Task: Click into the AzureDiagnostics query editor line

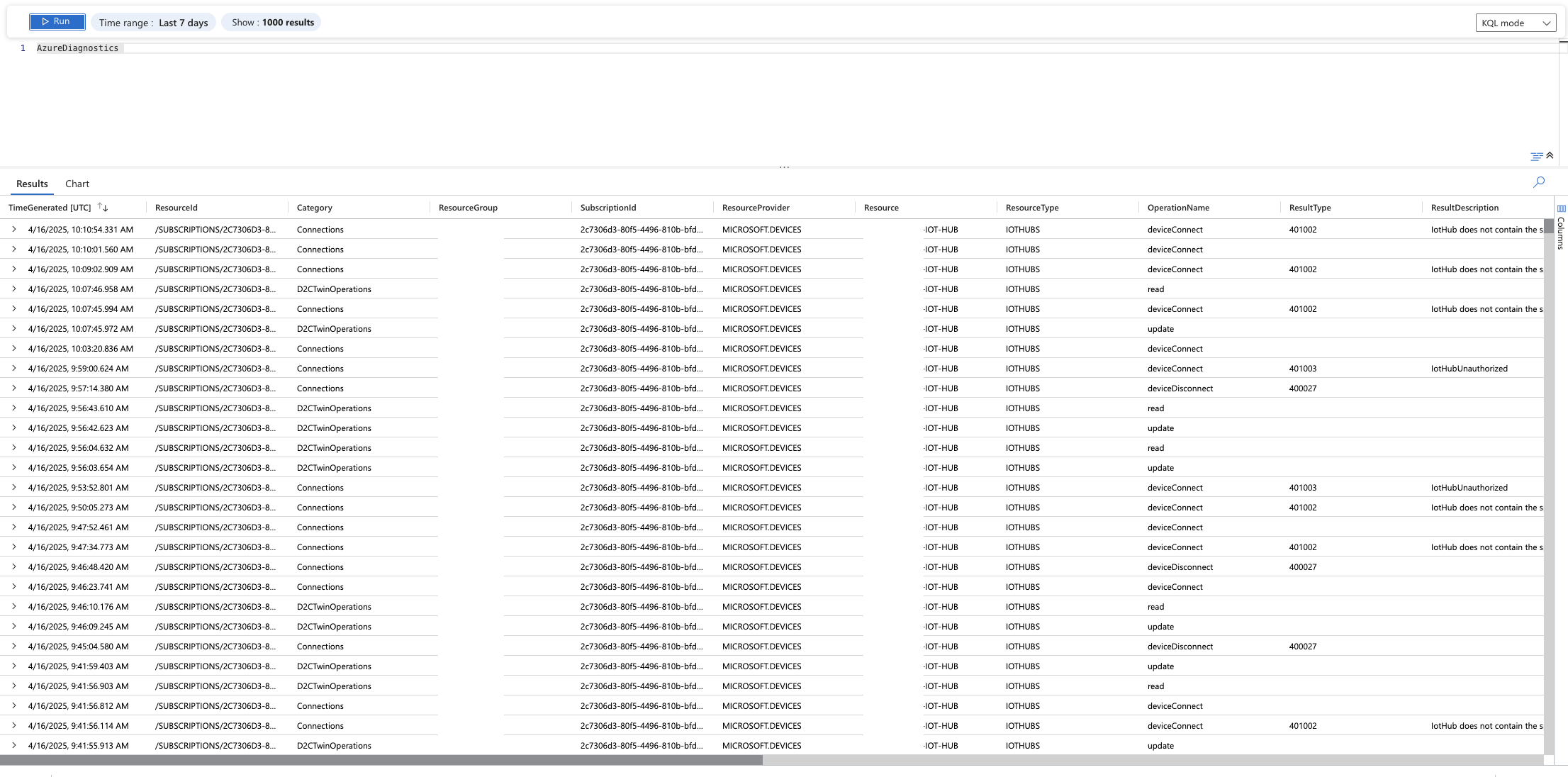Action: [425, 48]
